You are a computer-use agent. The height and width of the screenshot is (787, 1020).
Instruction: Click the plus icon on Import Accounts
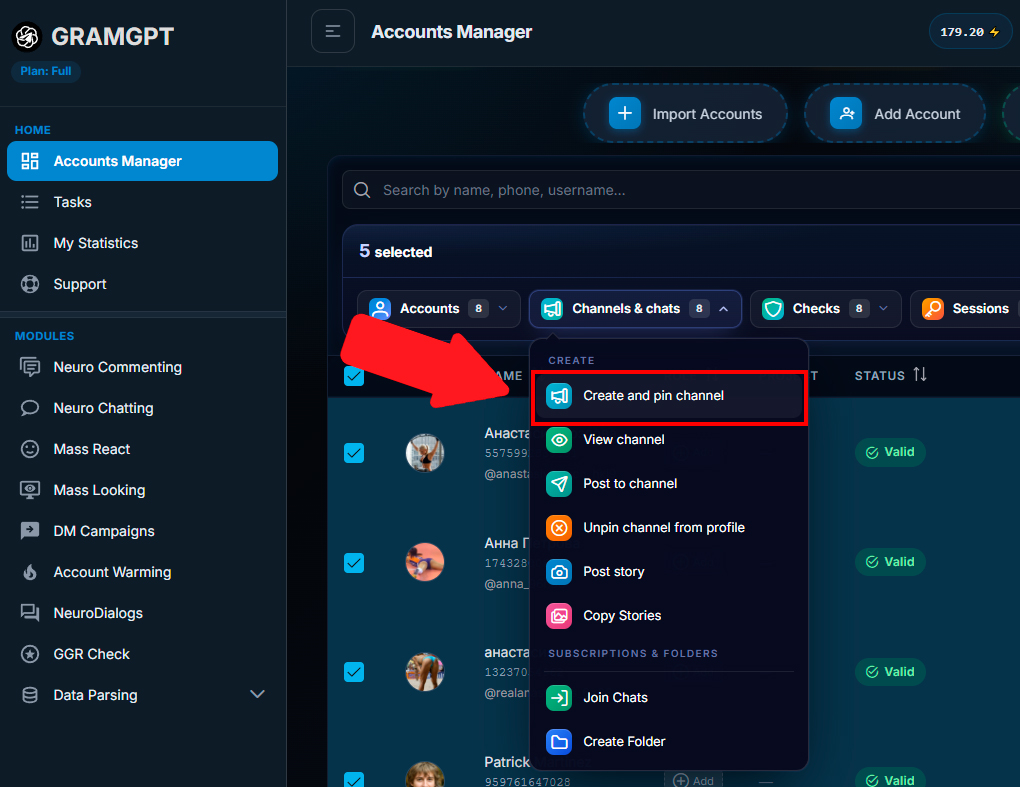tap(624, 113)
